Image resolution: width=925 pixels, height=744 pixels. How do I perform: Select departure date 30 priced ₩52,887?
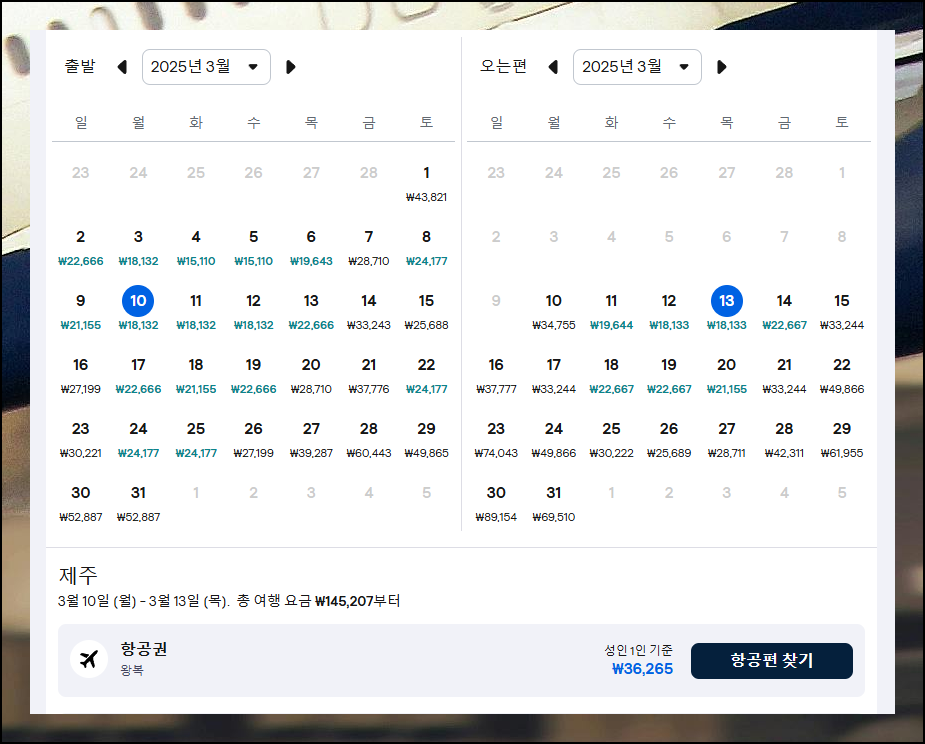[81, 504]
